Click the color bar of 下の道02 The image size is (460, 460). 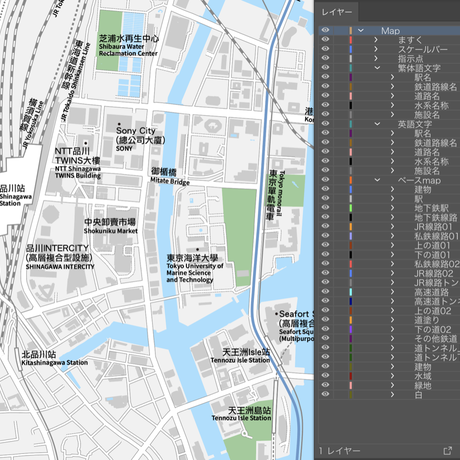tap(351, 329)
